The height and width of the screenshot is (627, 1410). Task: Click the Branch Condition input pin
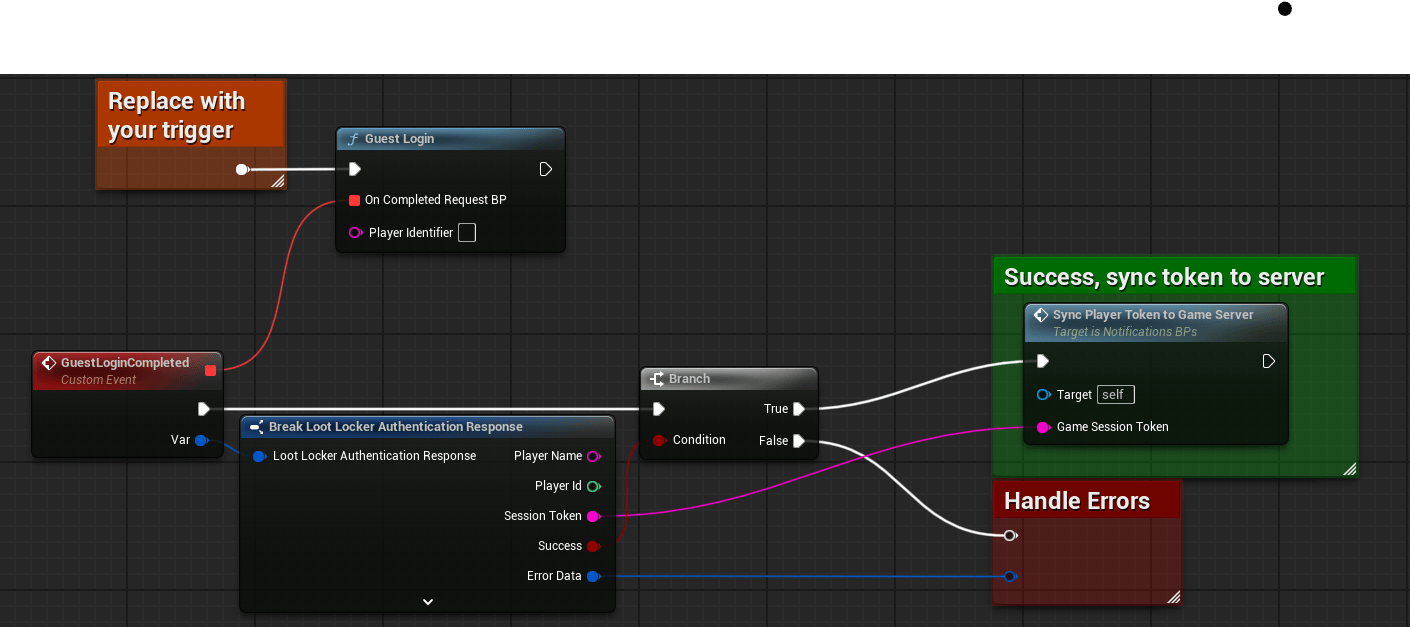tap(659, 440)
